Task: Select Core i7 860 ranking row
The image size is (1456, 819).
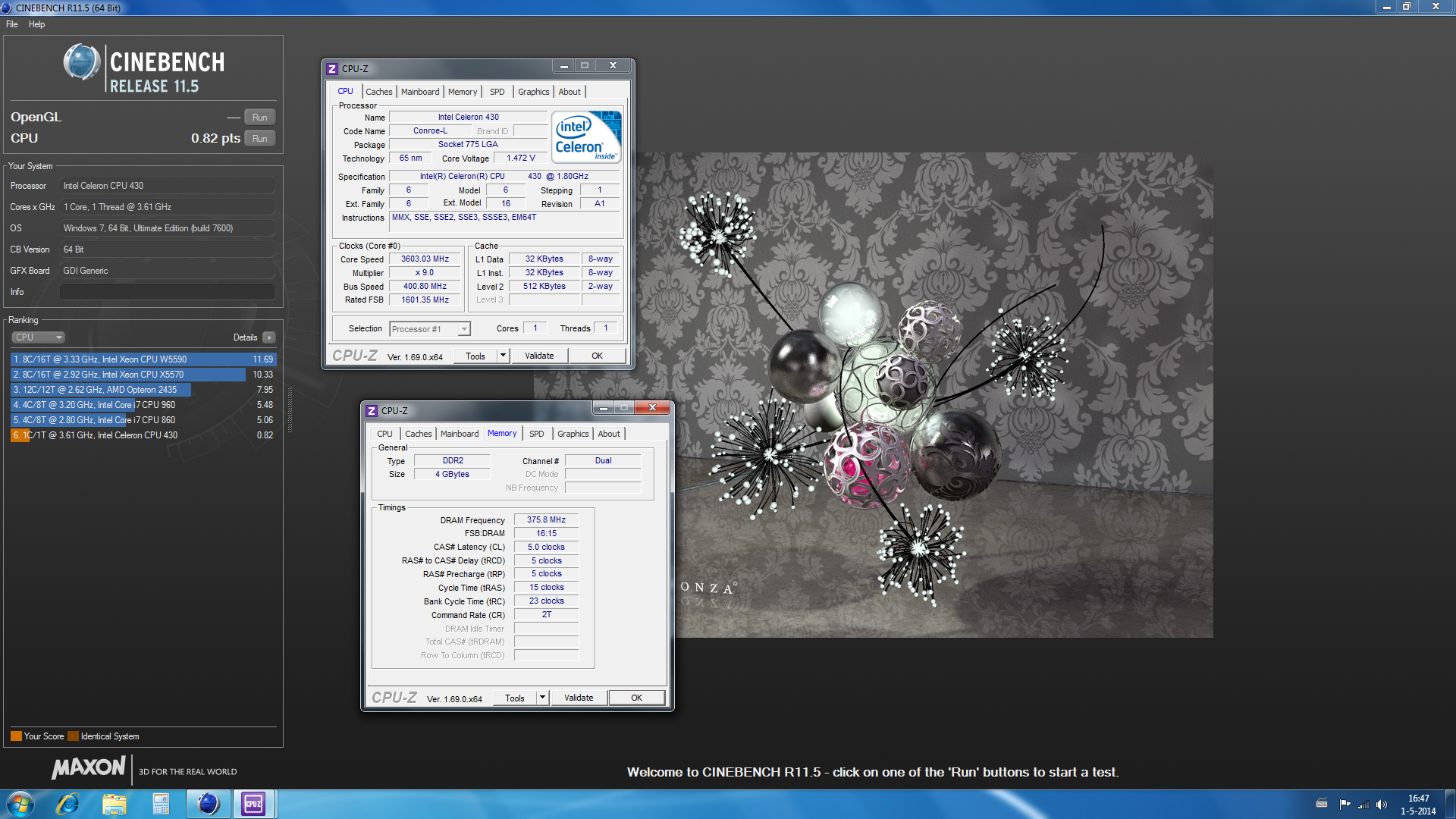Action: coord(143,420)
